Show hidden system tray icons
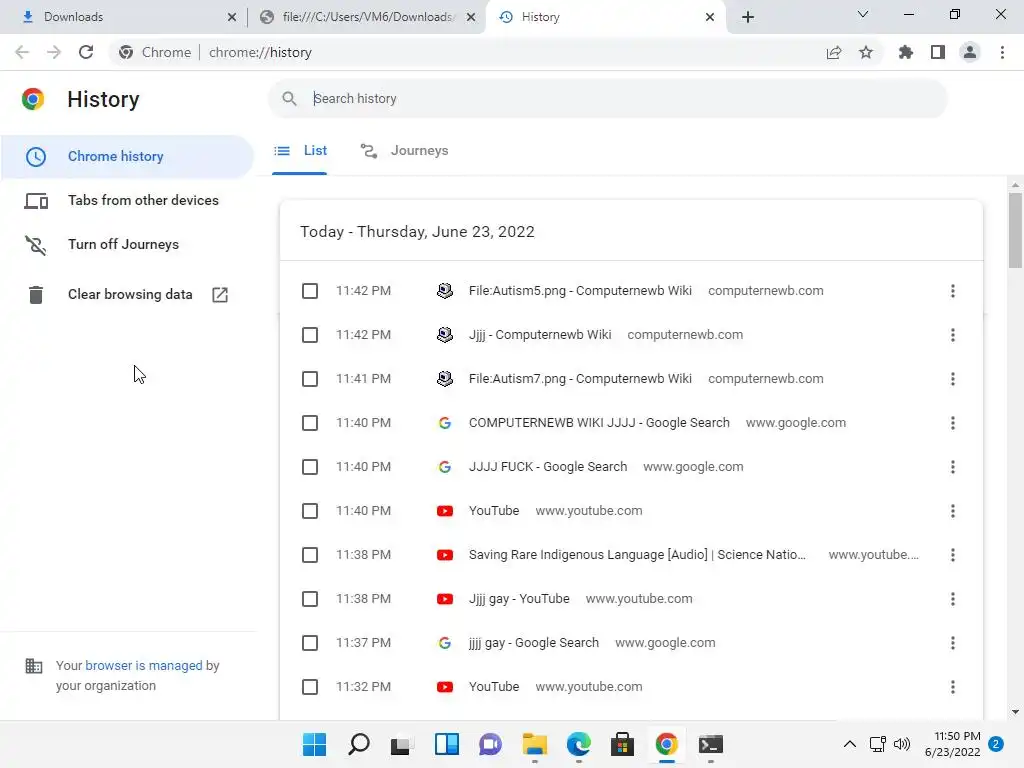 pos(850,744)
